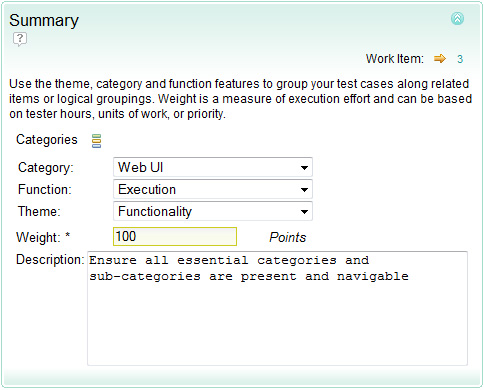484x390 pixels.
Task: Open the Category dropdown showing Web UI
Action: tap(213, 167)
